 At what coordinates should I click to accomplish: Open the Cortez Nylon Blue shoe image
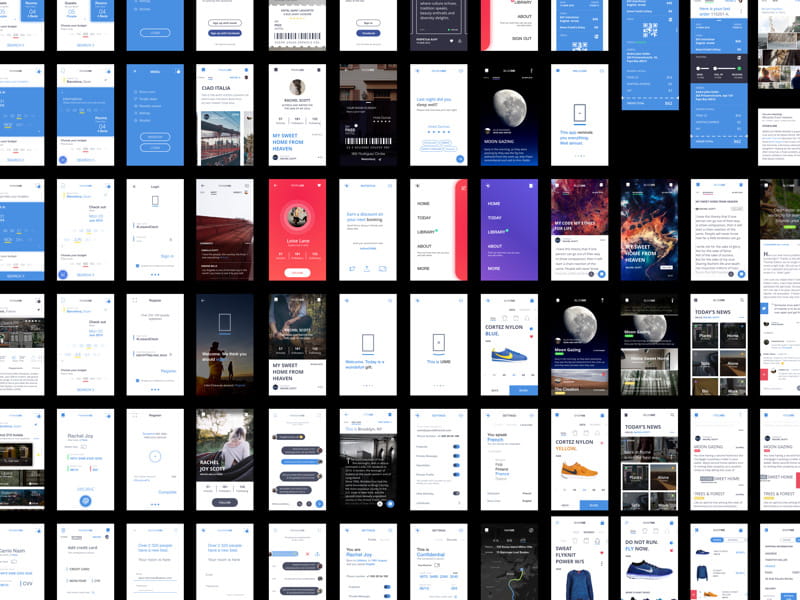tap(508, 354)
